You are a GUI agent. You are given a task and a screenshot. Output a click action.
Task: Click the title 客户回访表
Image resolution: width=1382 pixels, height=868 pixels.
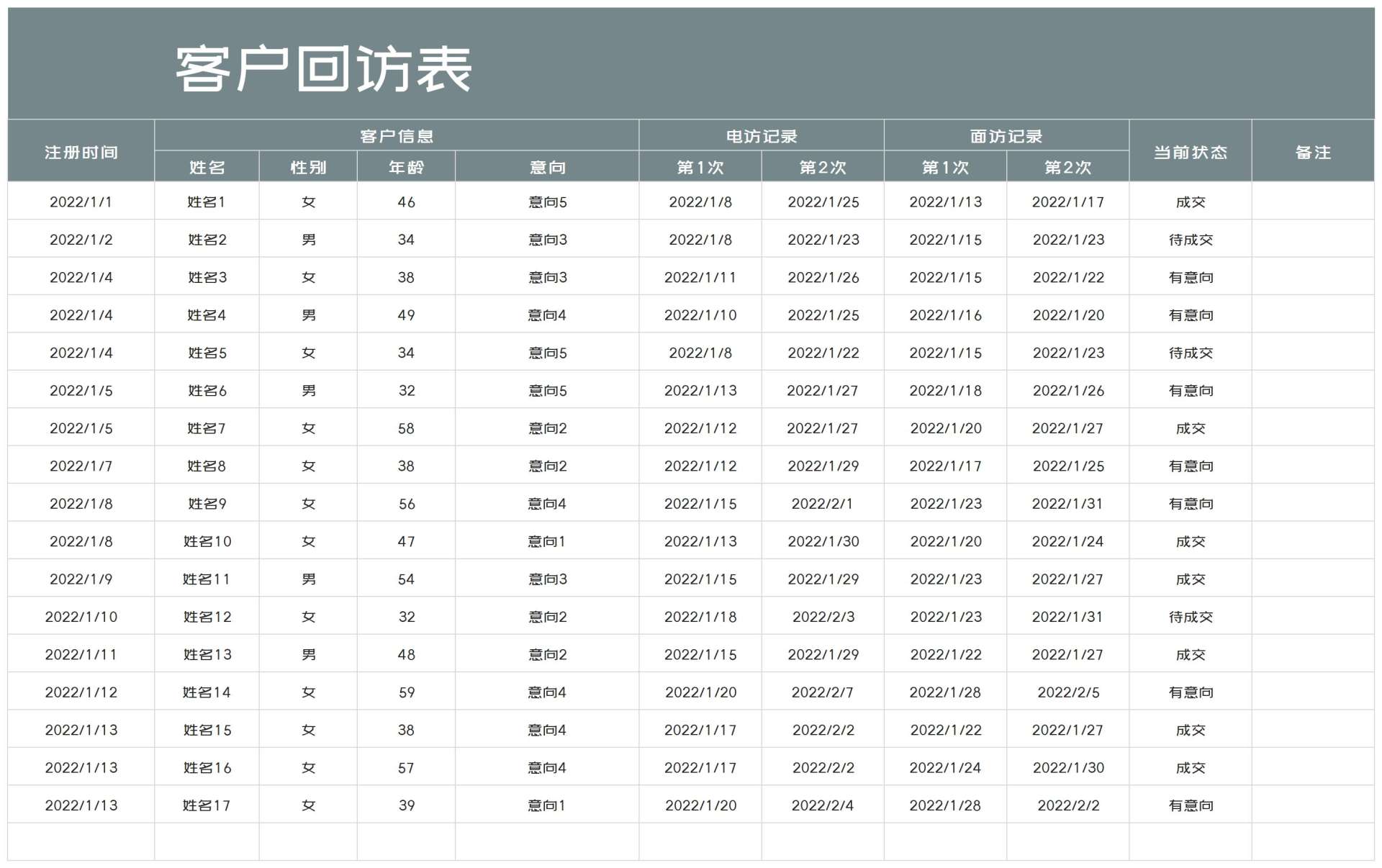(x=323, y=69)
